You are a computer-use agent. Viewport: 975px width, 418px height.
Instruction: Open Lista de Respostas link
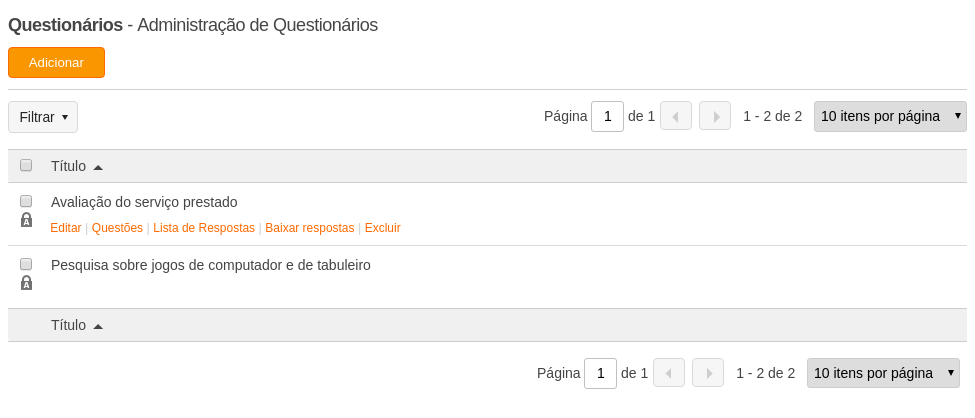pos(204,228)
